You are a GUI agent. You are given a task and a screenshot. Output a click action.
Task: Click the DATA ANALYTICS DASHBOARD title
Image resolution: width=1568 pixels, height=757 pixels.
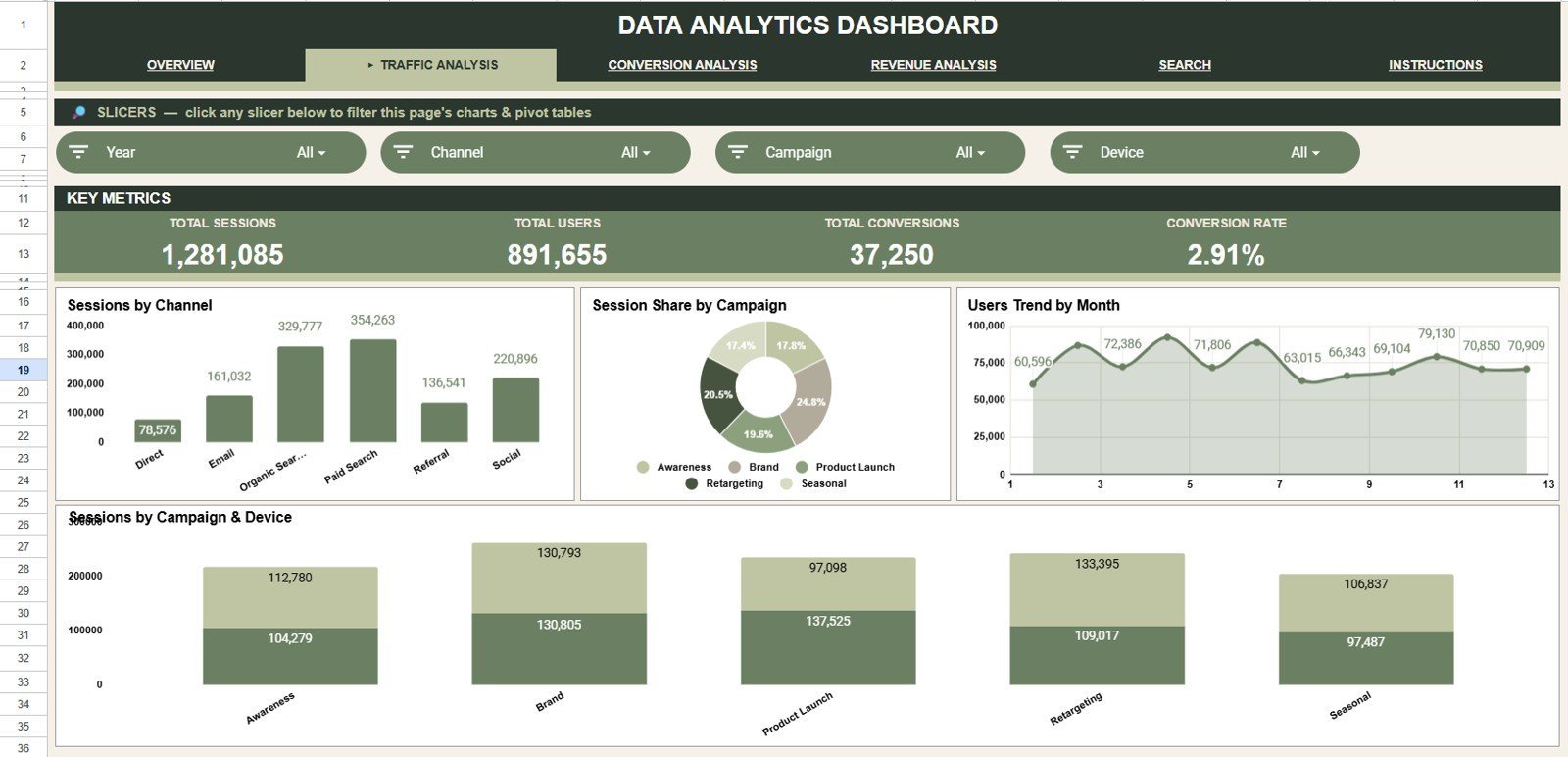tap(808, 25)
